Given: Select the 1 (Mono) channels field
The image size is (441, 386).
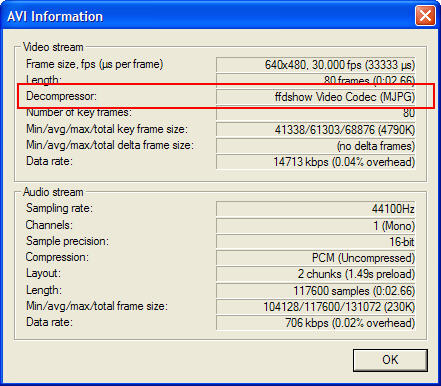Looking at the screenshot, I should (x=316, y=226).
